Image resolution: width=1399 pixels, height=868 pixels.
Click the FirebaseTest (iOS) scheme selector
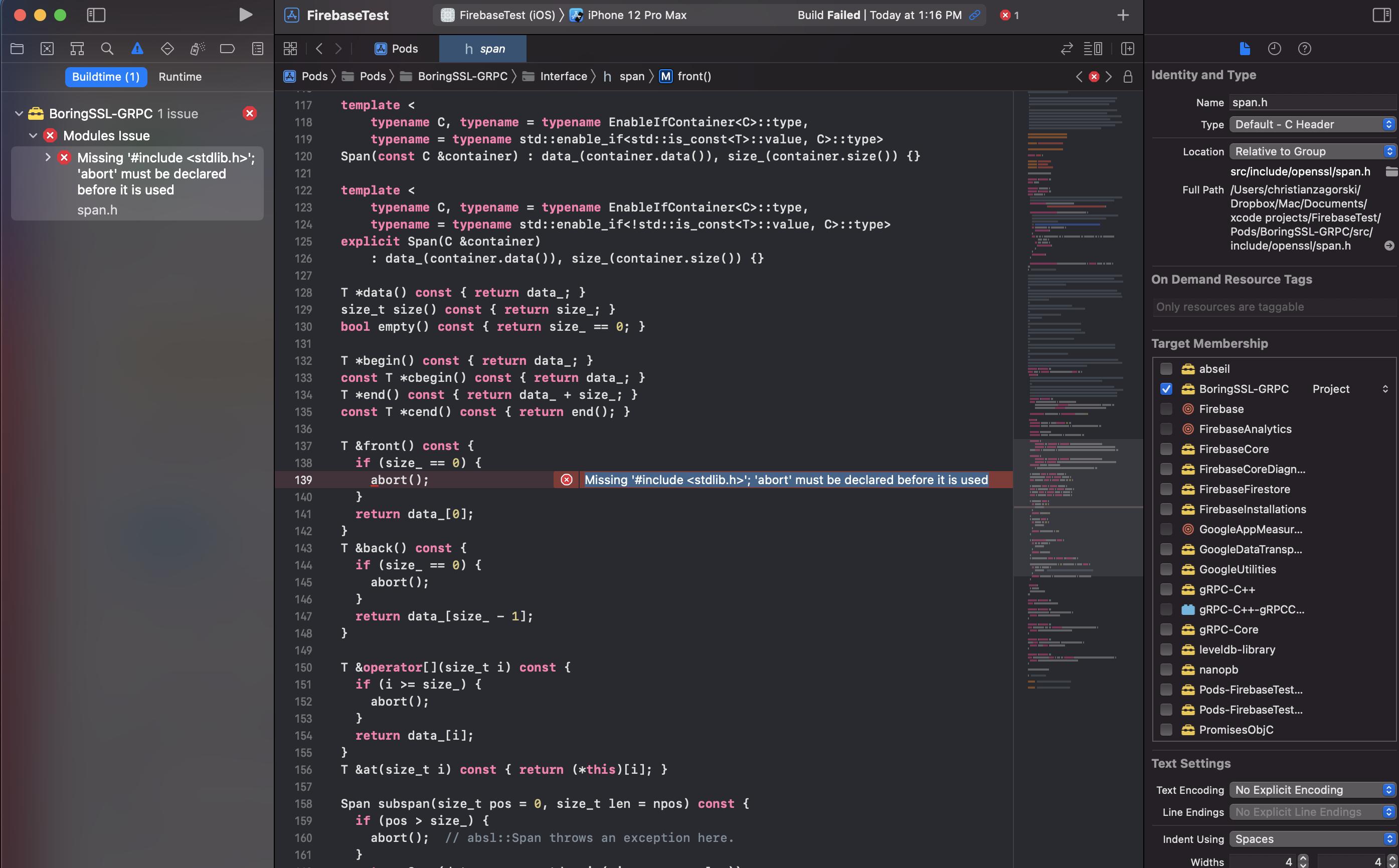[498, 15]
